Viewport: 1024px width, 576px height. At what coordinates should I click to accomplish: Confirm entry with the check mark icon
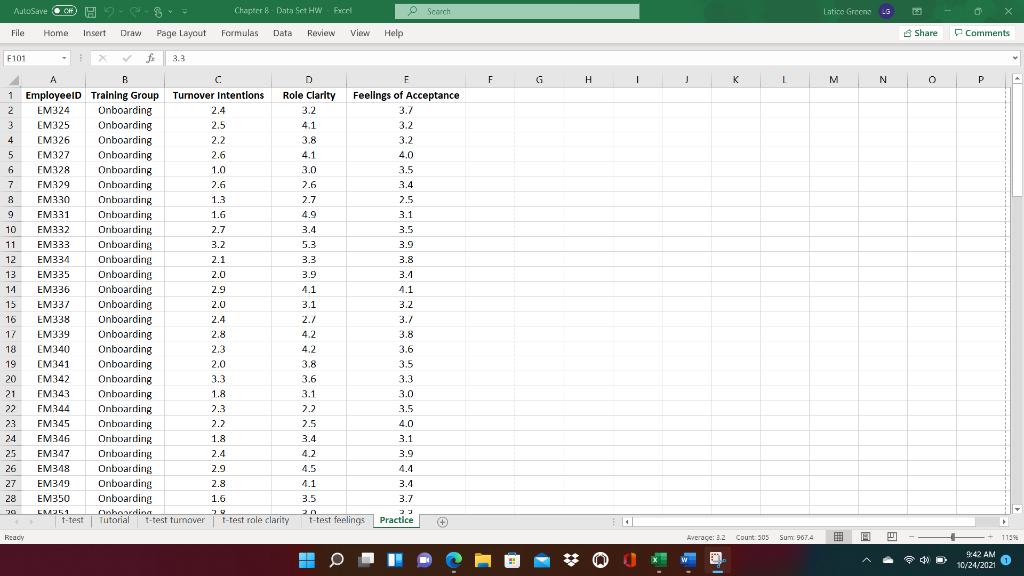[x=127, y=57]
